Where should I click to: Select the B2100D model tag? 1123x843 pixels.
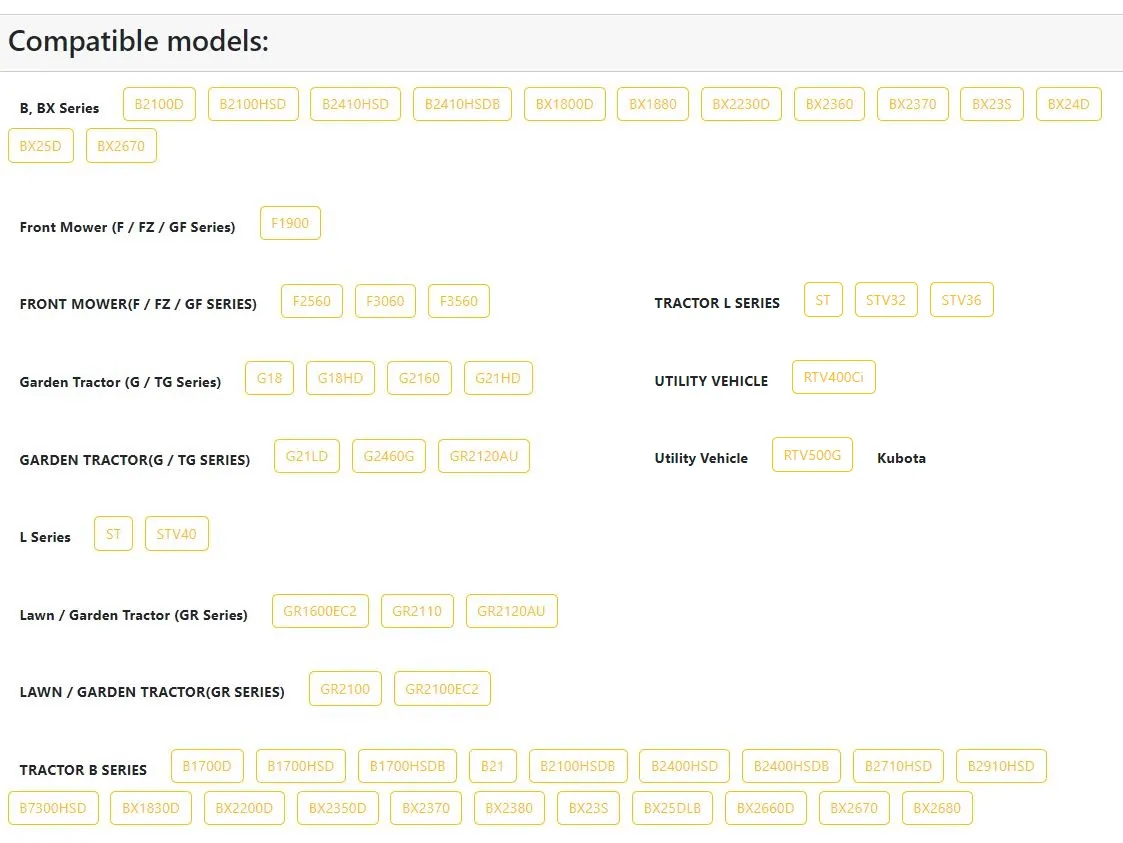159,104
